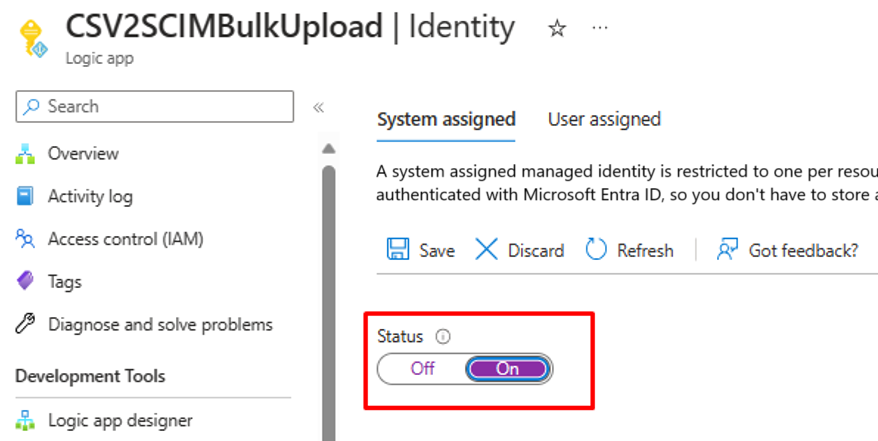Switch to the User assigned tab
Image resolution: width=878 pixels, height=441 pixels.
click(x=604, y=119)
